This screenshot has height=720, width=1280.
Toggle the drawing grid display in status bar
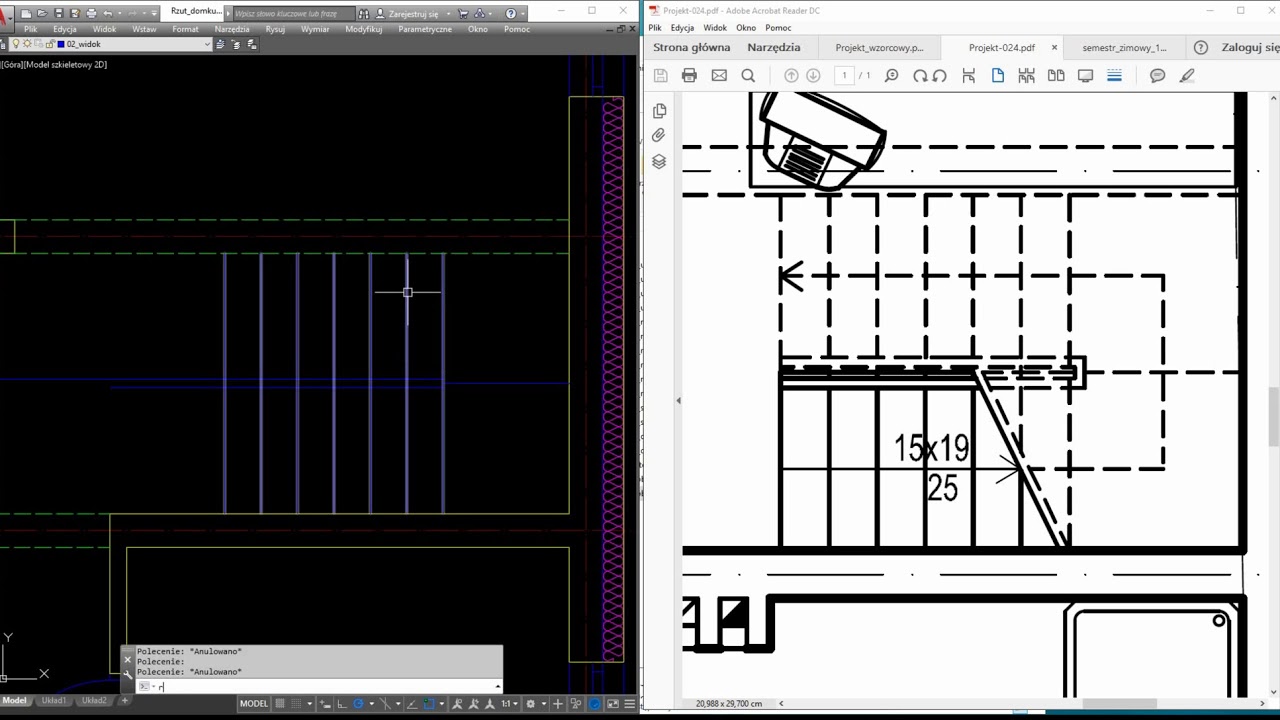280,704
